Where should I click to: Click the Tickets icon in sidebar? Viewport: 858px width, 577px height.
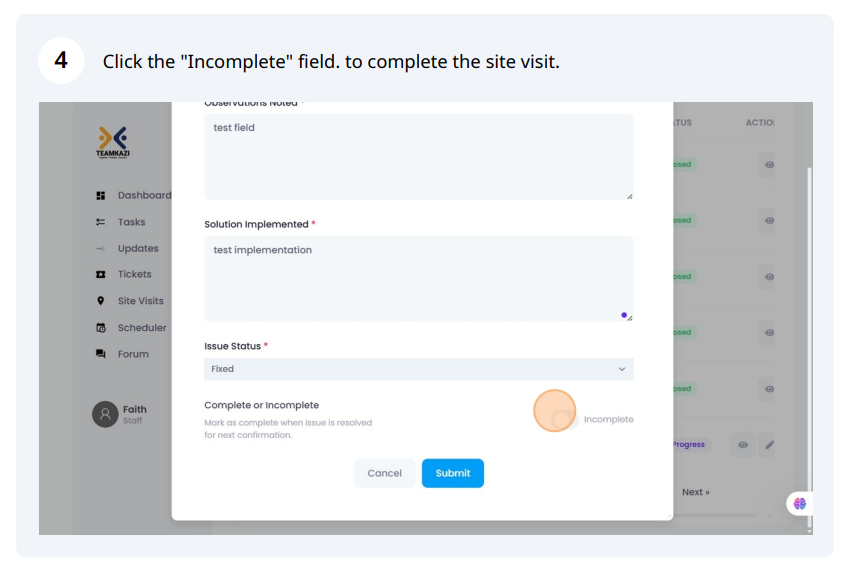tap(101, 274)
